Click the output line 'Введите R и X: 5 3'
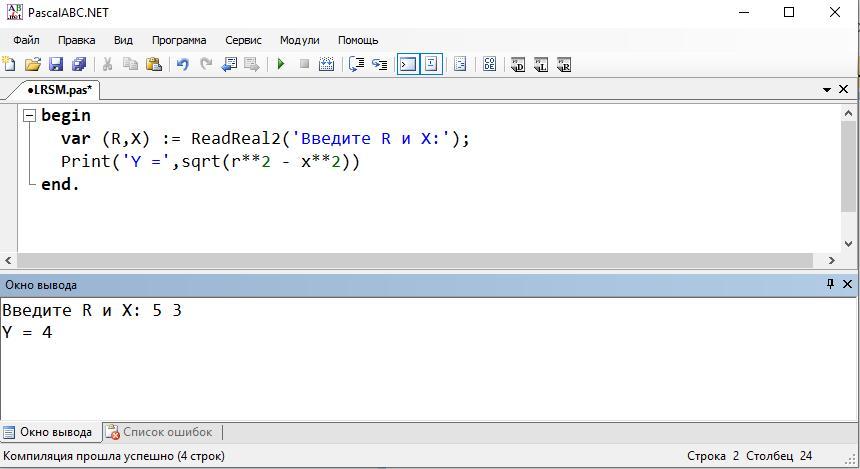Screen dimensions: 860x469 coord(92,310)
